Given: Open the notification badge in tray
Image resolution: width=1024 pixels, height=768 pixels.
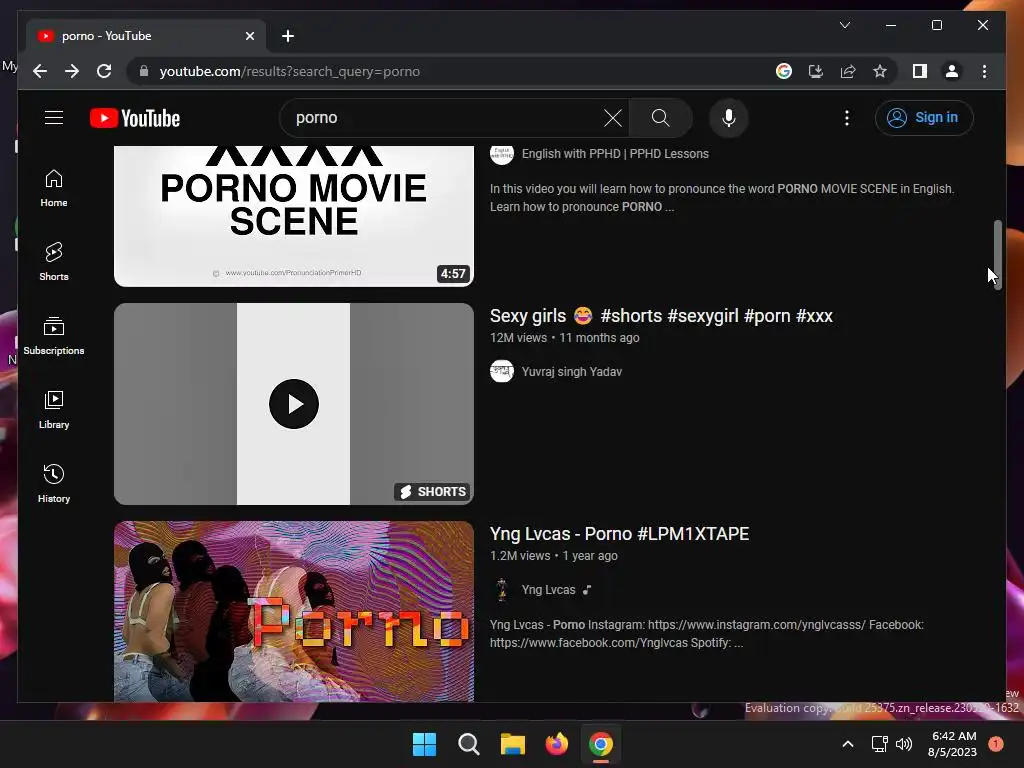Looking at the screenshot, I should 996,743.
